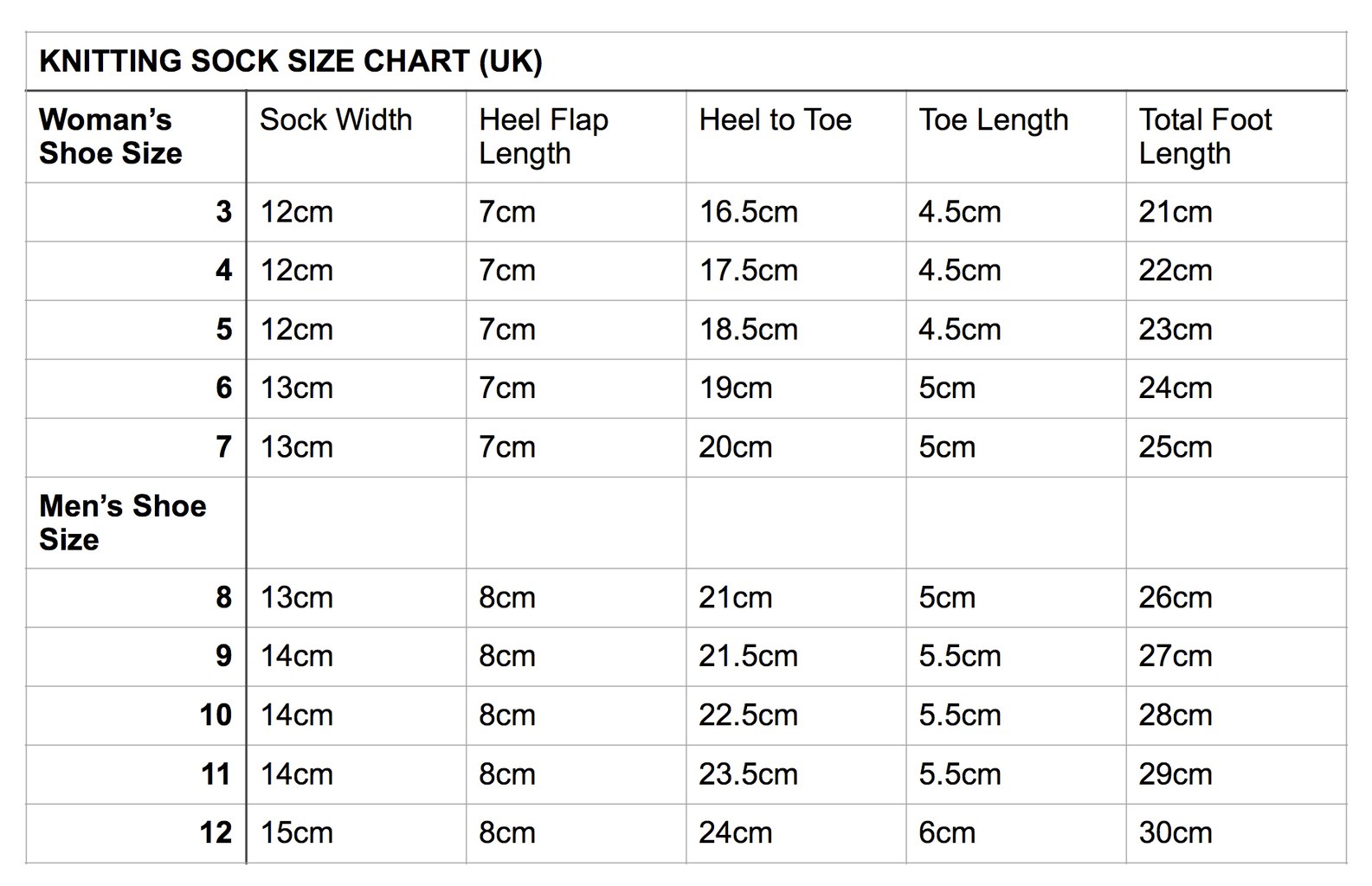
Task: Click the Knitting Sock Size Chart title
Action: tap(291, 61)
